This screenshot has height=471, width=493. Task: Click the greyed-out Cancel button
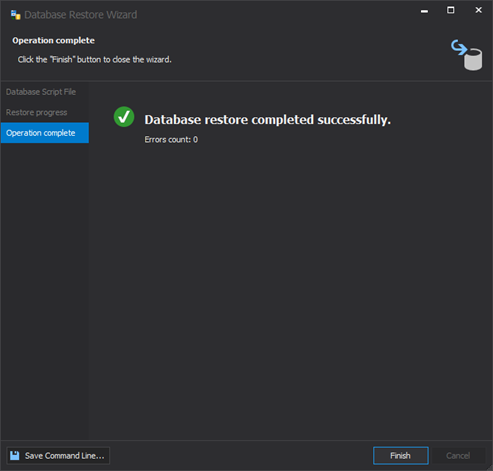click(458, 455)
